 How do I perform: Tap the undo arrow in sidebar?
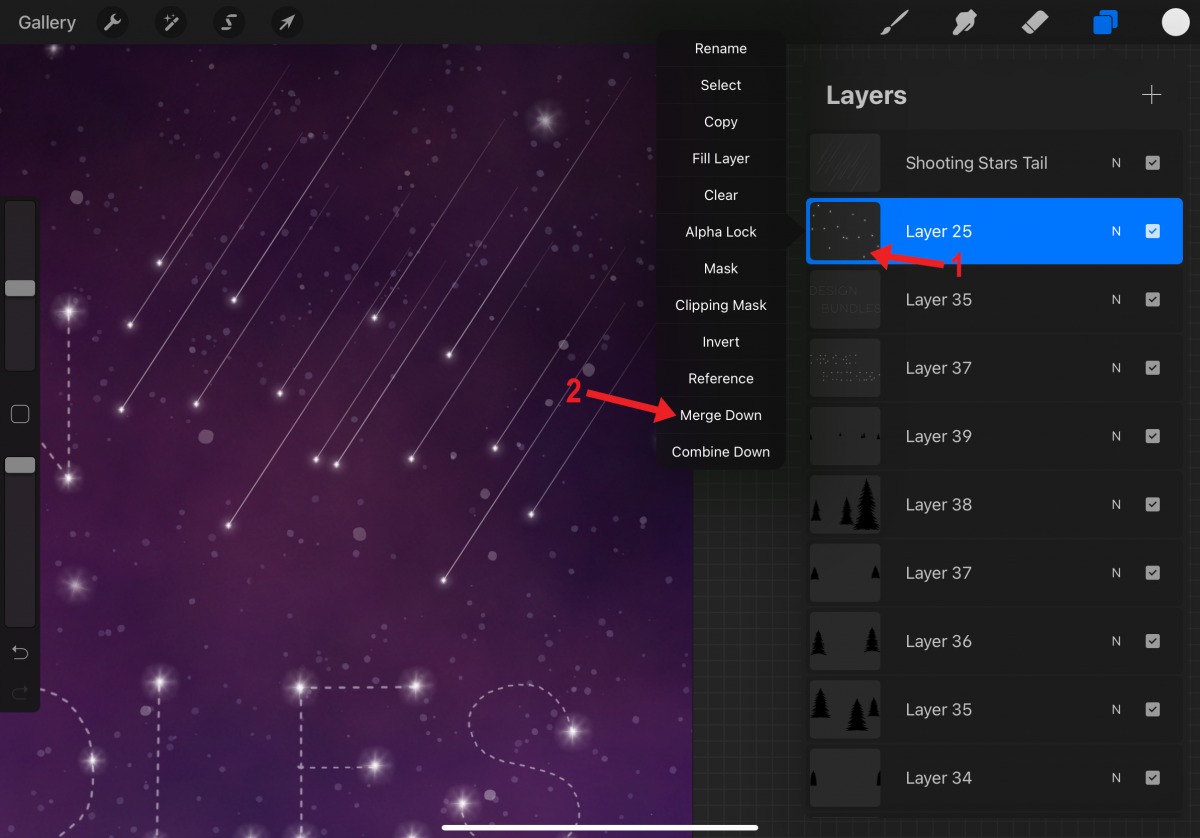pos(20,653)
